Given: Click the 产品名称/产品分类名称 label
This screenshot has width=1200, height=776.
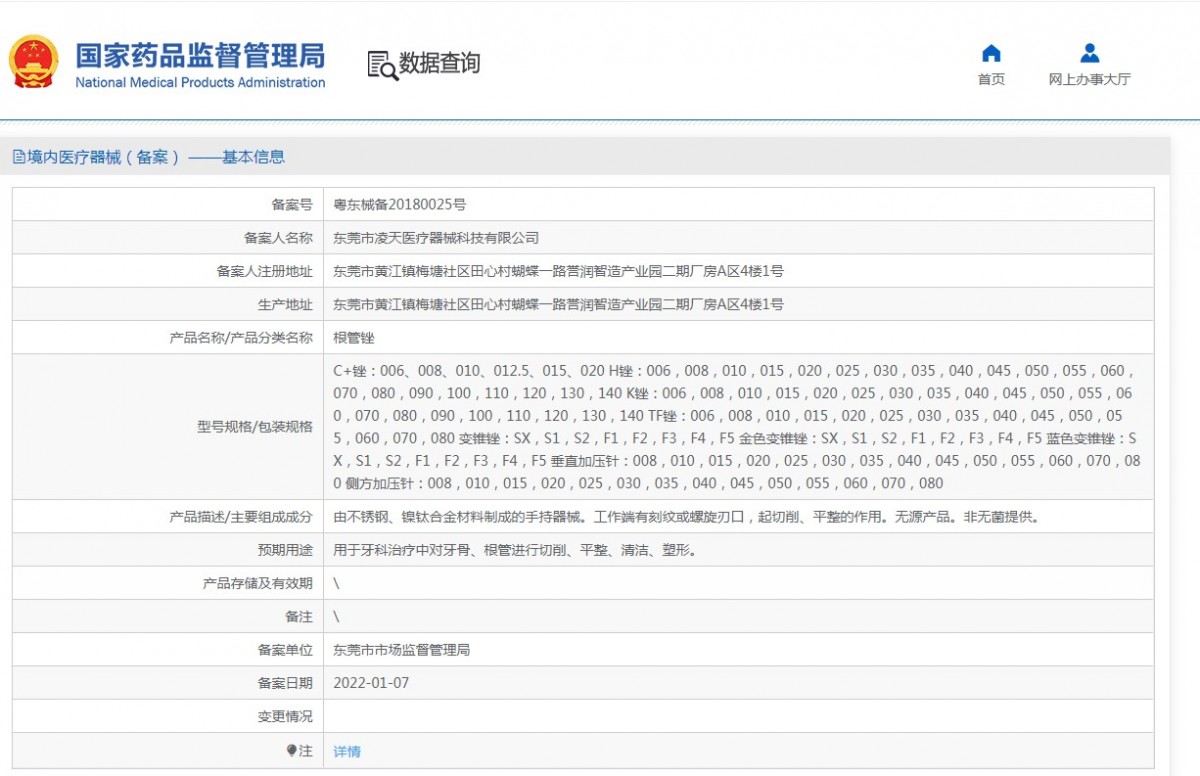Looking at the screenshot, I should 241,338.
